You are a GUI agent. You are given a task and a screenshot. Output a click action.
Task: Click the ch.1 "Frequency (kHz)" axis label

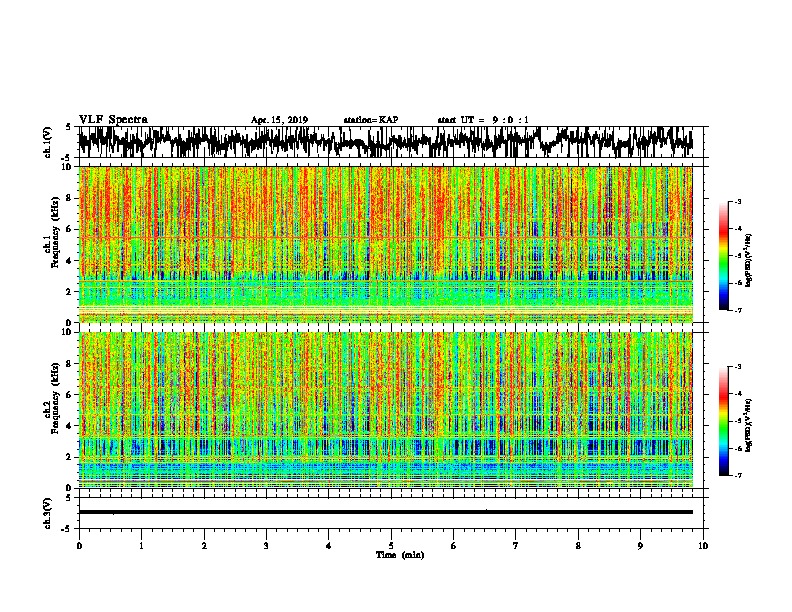click(56, 232)
